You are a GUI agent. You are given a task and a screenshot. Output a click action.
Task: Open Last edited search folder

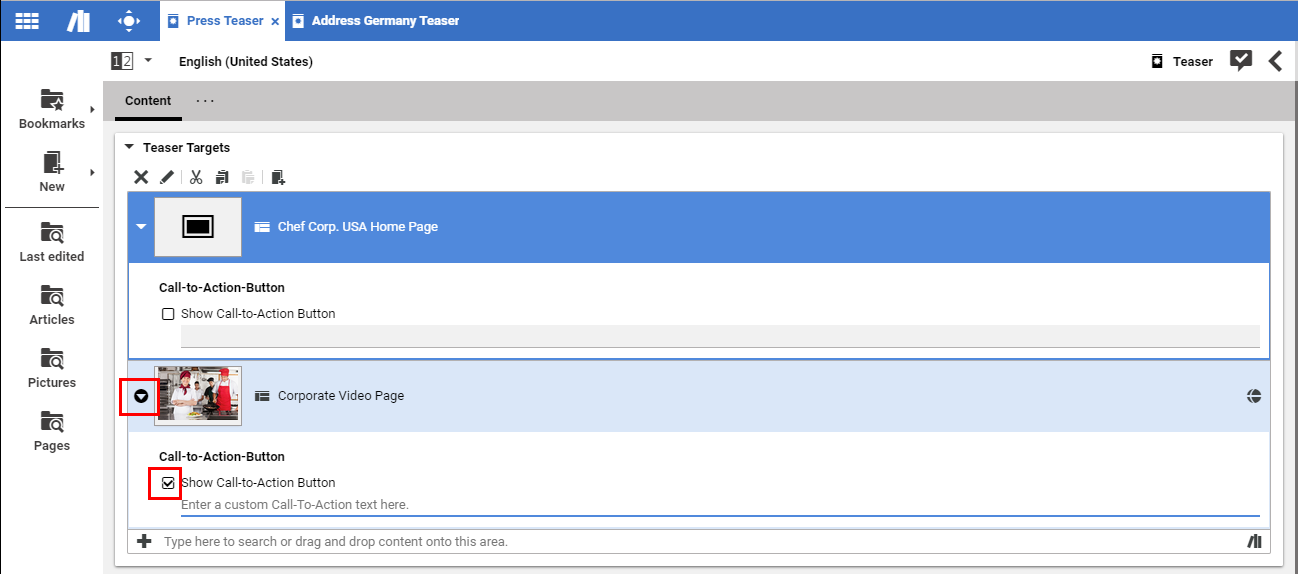point(52,243)
